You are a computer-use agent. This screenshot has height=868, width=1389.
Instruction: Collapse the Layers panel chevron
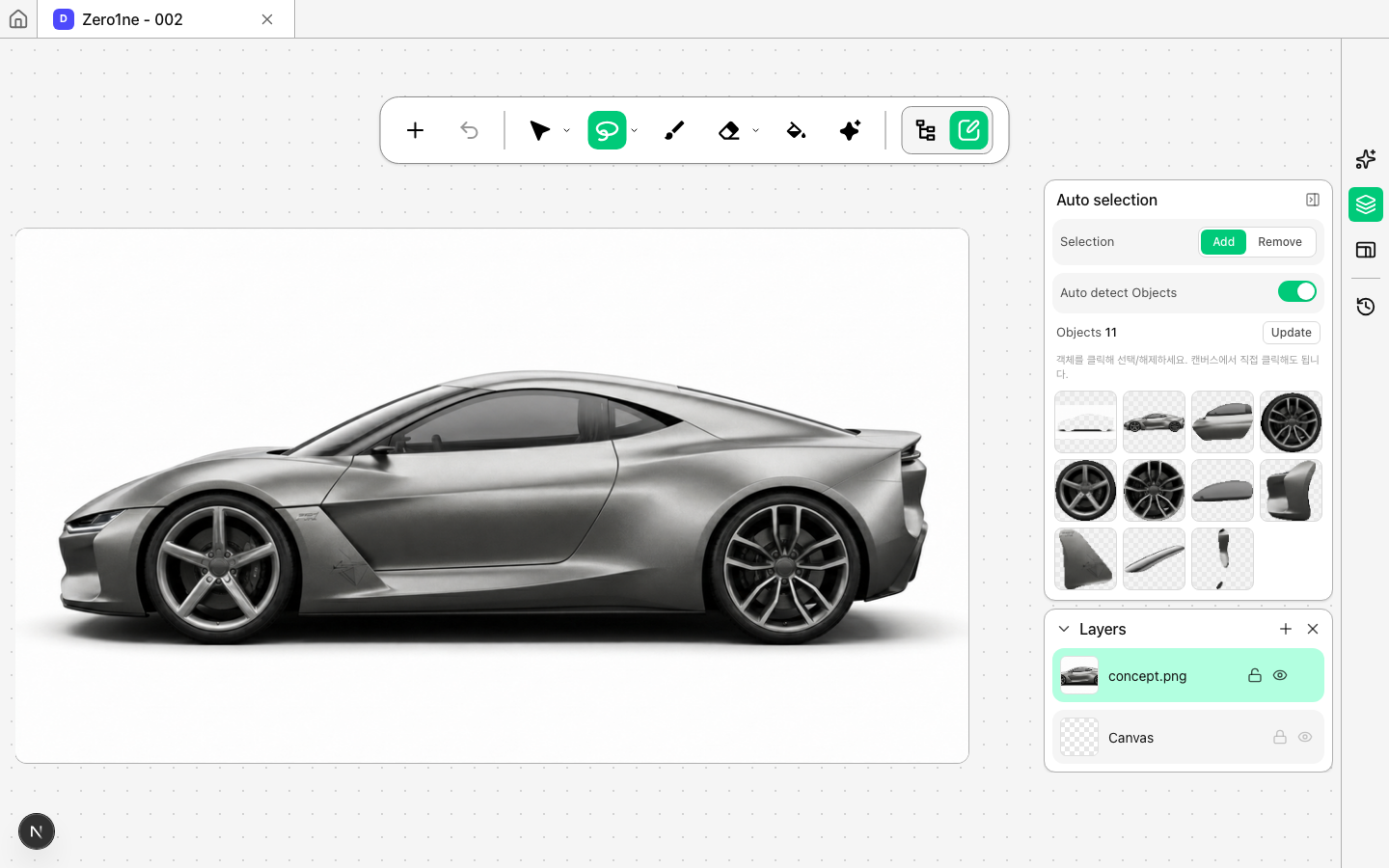pos(1064,629)
